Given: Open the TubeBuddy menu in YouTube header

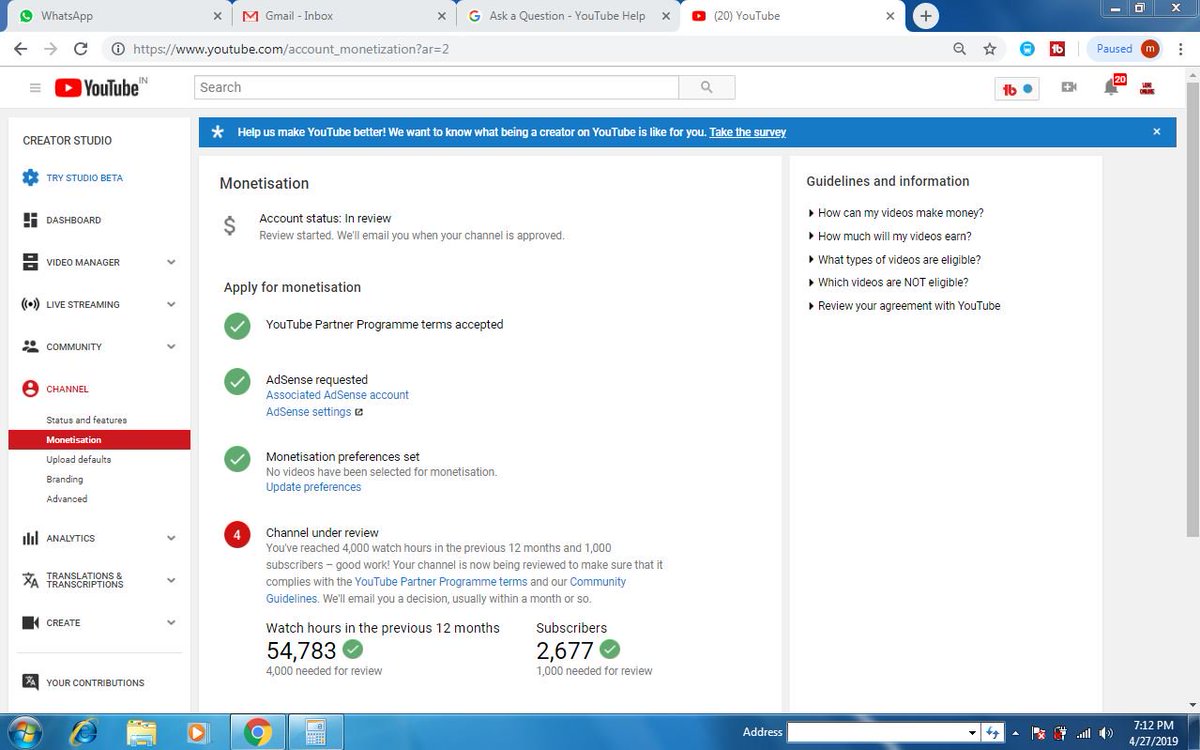Looking at the screenshot, I should click(x=1016, y=89).
